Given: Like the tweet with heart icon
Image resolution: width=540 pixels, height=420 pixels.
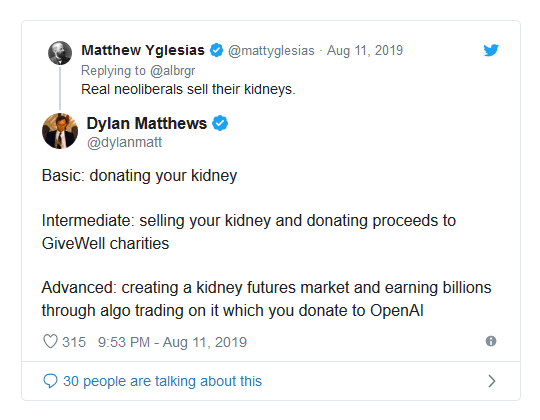Looking at the screenshot, I should (x=50, y=342).
